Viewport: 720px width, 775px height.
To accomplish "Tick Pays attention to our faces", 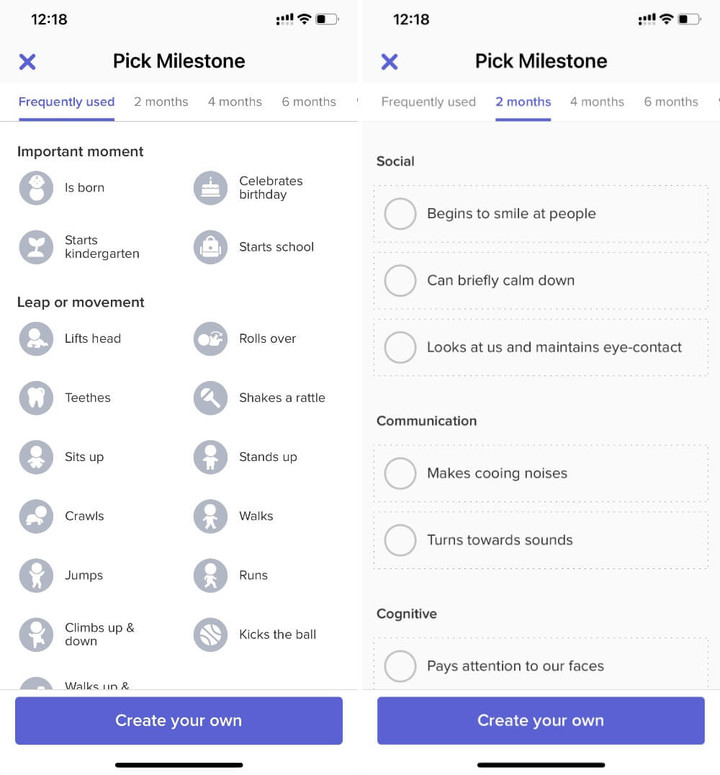I will point(400,666).
